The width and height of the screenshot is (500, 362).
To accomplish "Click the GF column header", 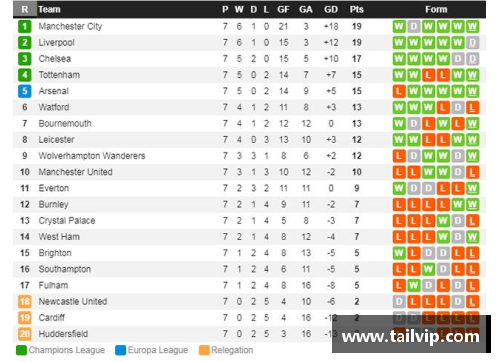I will 283,9.
